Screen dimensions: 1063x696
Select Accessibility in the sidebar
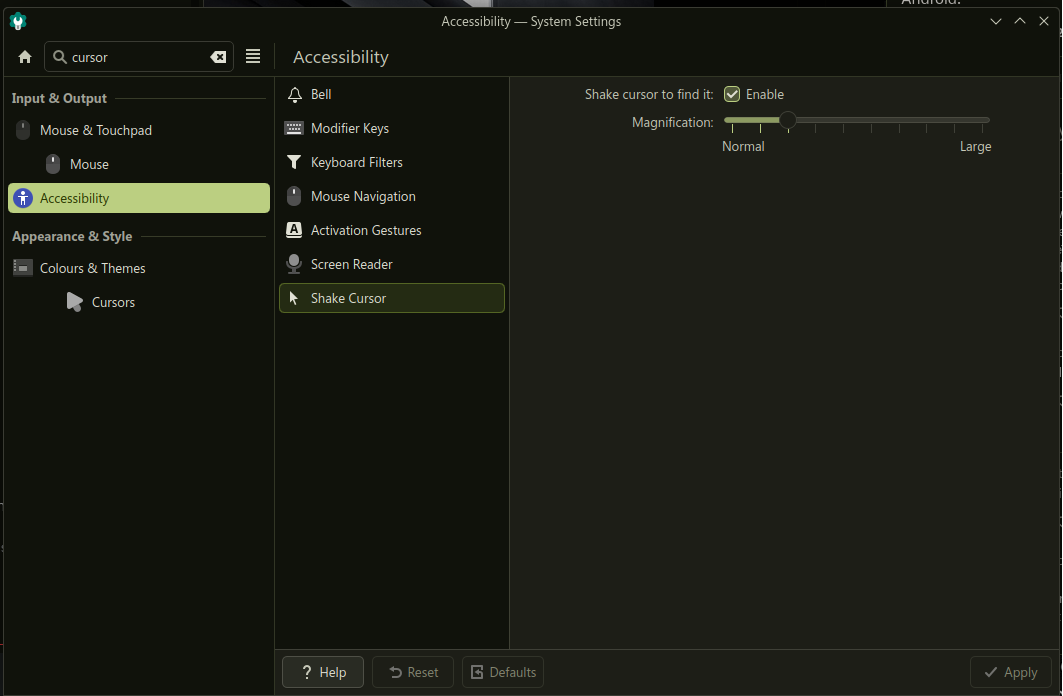click(x=139, y=198)
